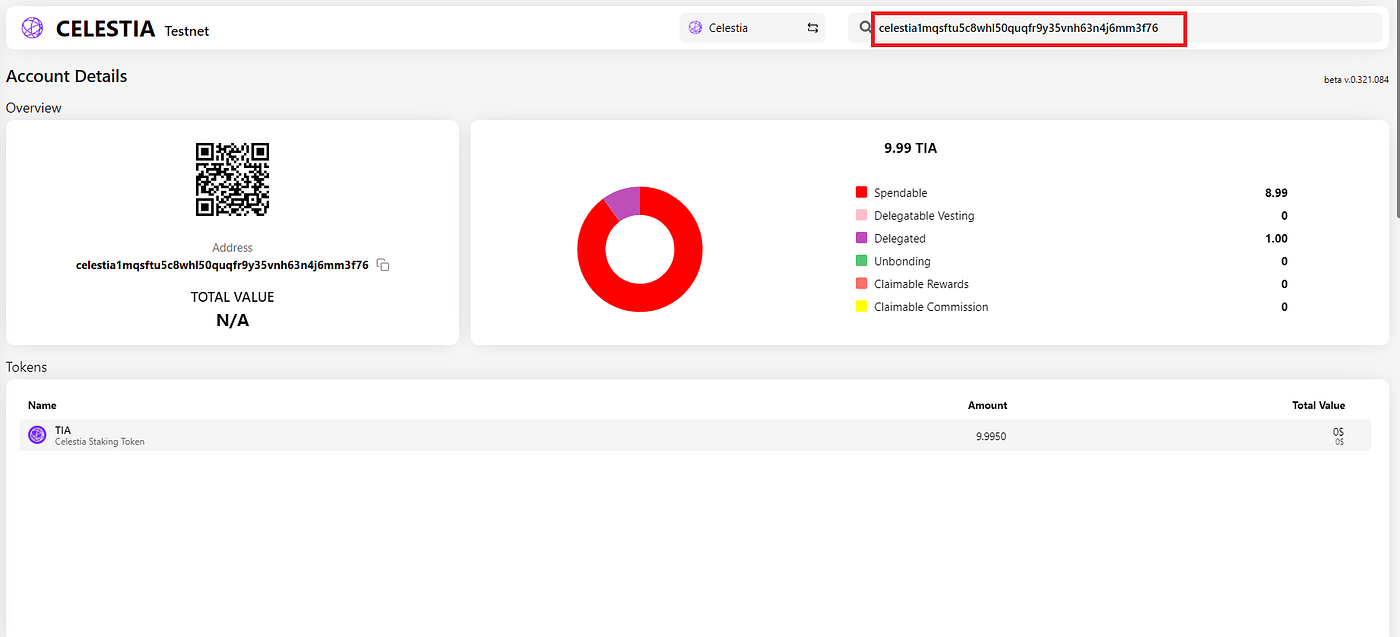Click the pink Delegatable Vesting swatch
This screenshot has height=637, width=1400.
point(861,215)
